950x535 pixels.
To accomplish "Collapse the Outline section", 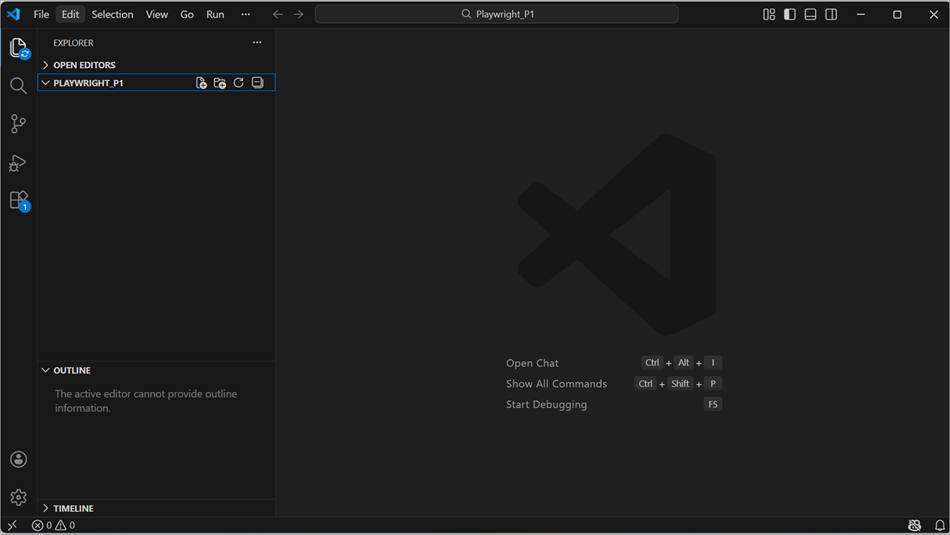I will 156,370.
